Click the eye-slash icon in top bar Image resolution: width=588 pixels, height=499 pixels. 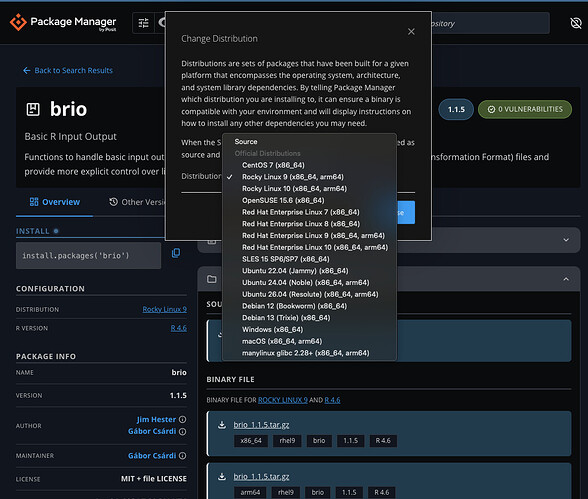(576, 23)
